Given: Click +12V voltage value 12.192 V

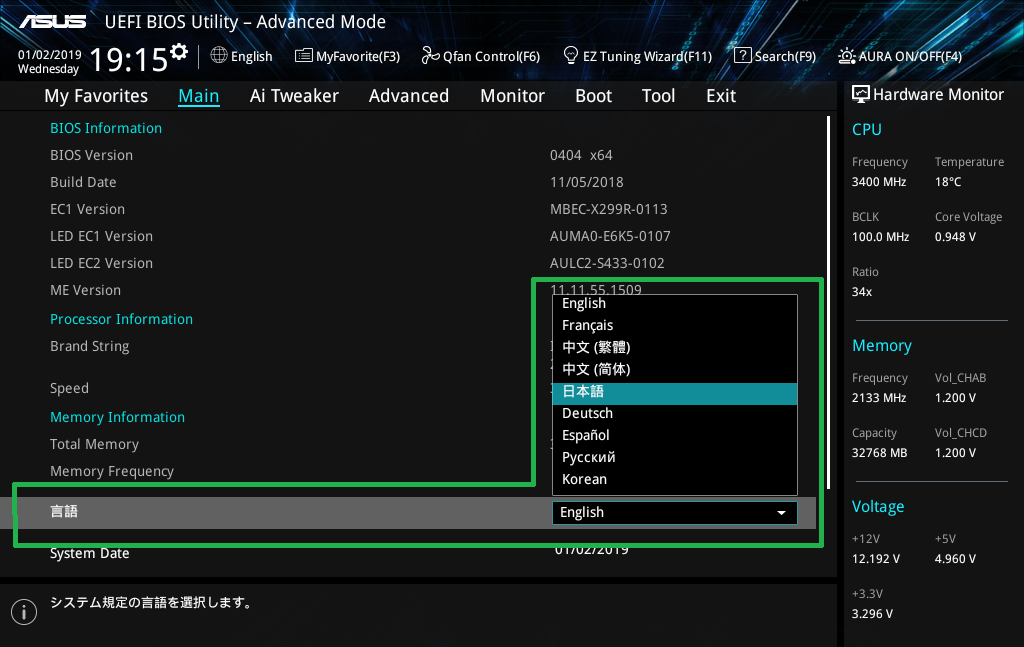Looking at the screenshot, I should coord(875,559).
